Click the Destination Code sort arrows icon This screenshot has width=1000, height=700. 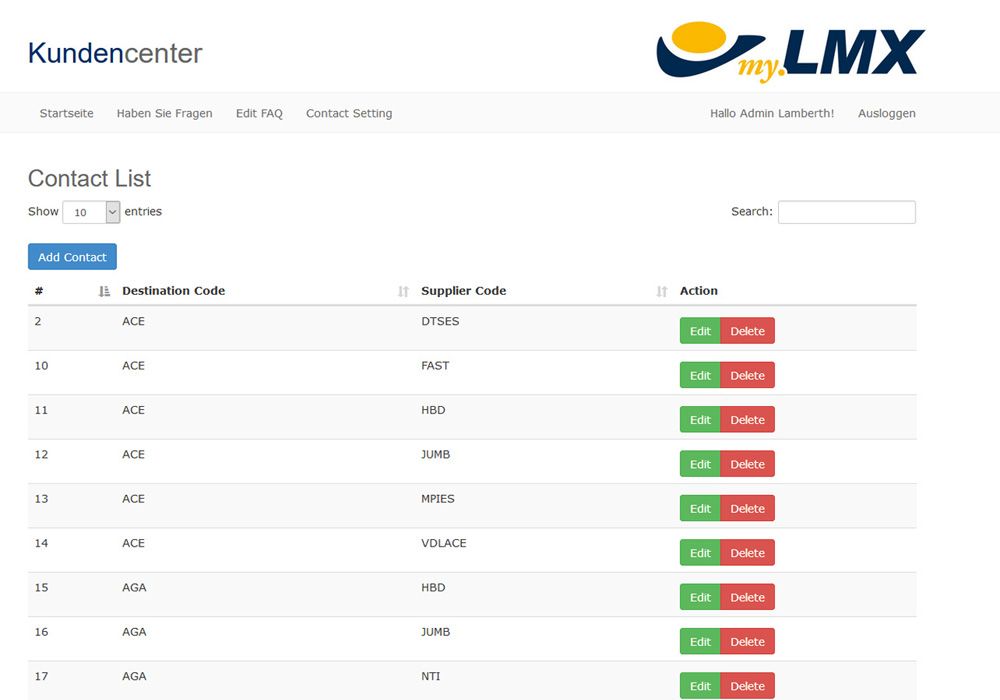point(403,291)
